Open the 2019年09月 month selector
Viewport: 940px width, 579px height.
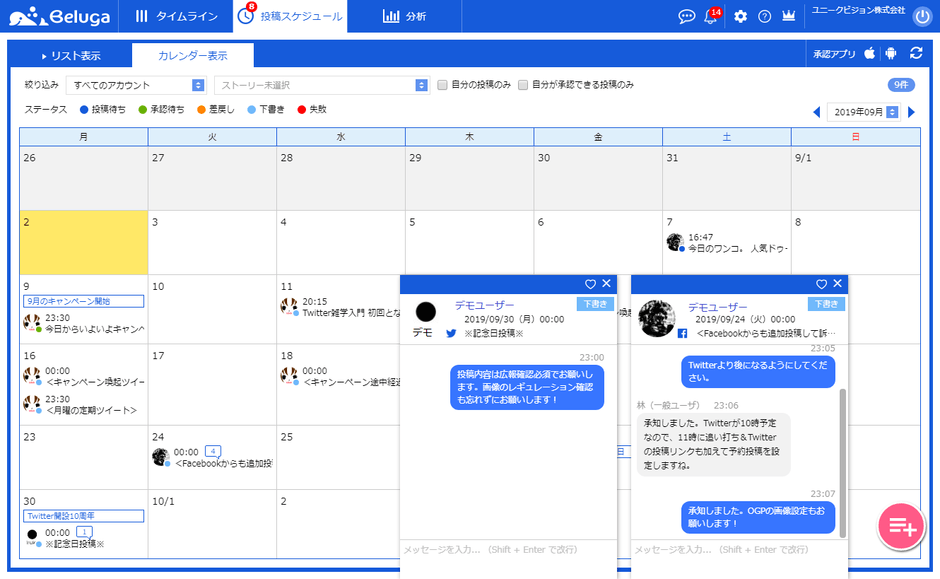click(863, 112)
